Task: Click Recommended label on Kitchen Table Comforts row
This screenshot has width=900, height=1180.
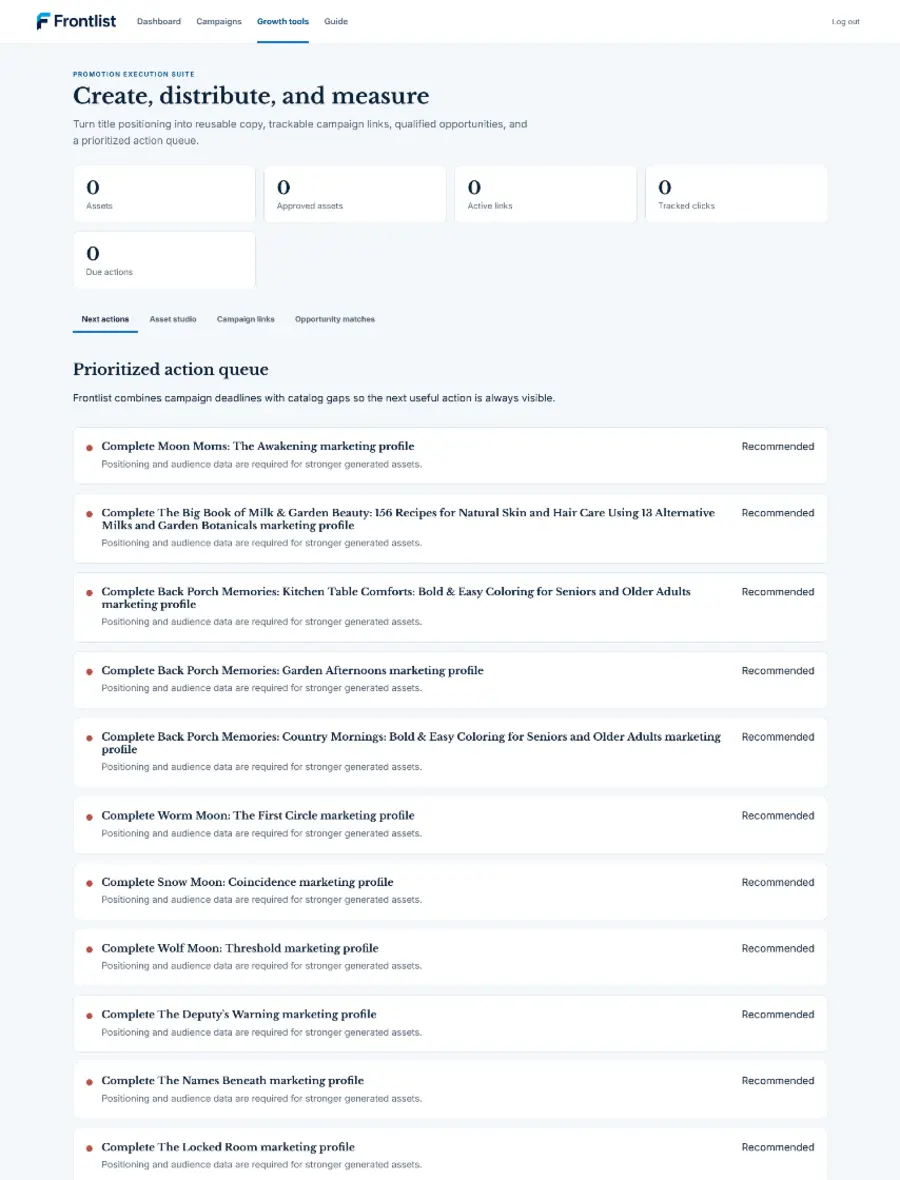Action: click(x=777, y=592)
